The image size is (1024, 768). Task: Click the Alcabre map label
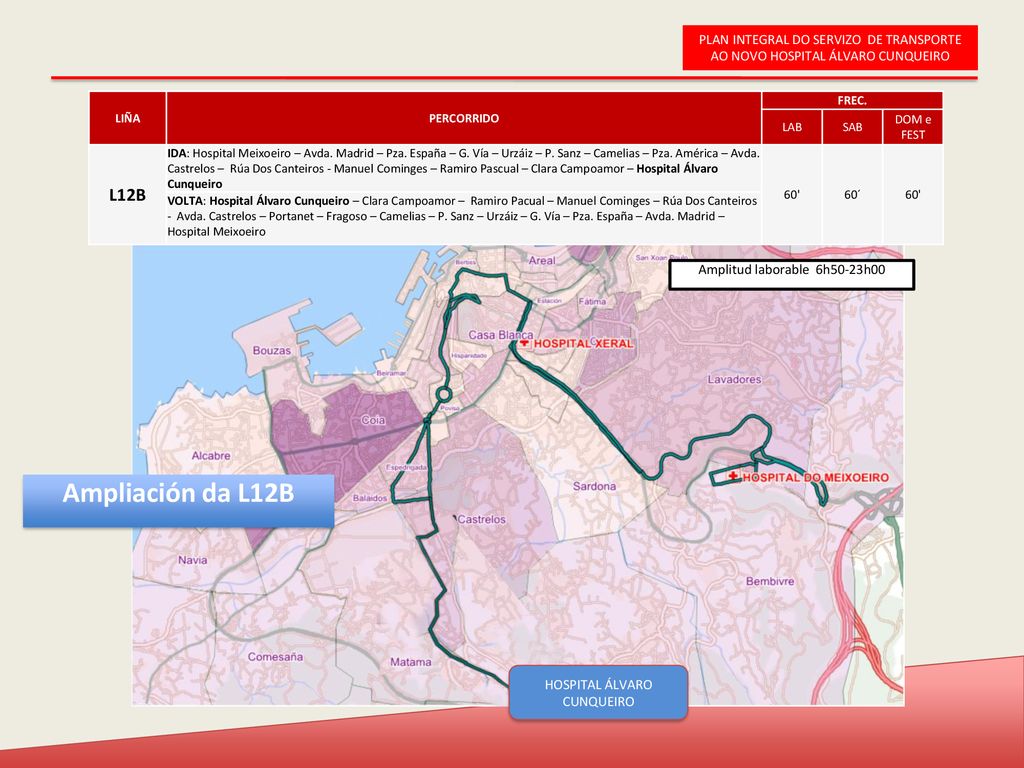211,456
